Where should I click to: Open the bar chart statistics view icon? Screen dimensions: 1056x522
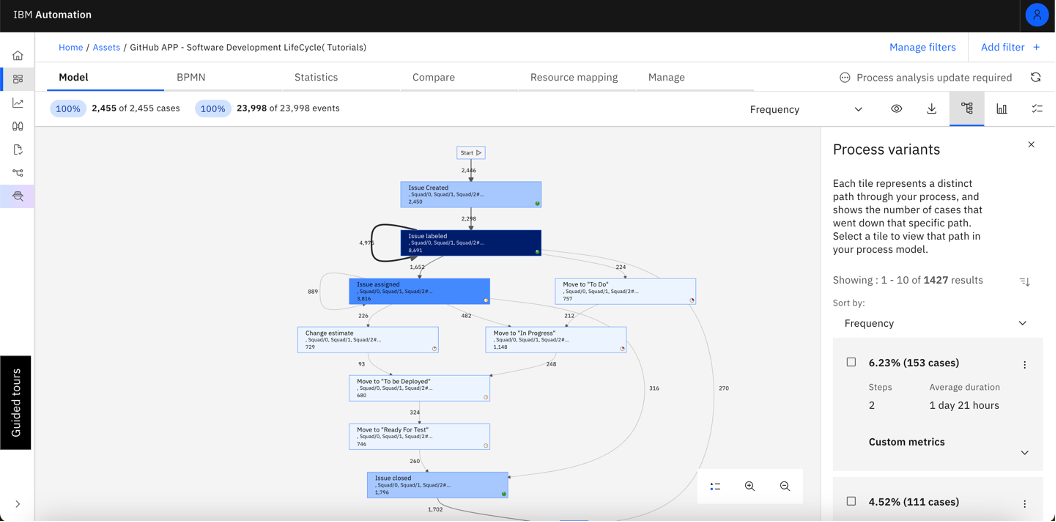1002,108
